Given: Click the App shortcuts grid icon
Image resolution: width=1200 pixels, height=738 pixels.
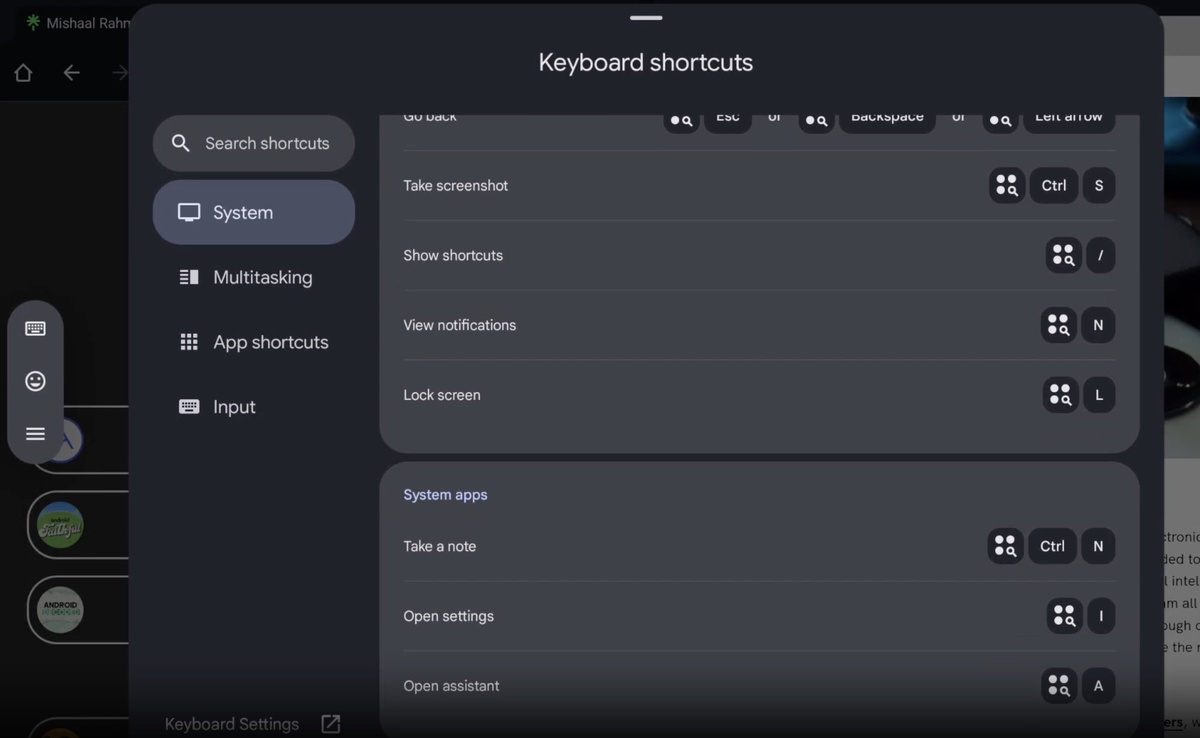Looking at the screenshot, I should pyautogui.click(x=189, y=342).
